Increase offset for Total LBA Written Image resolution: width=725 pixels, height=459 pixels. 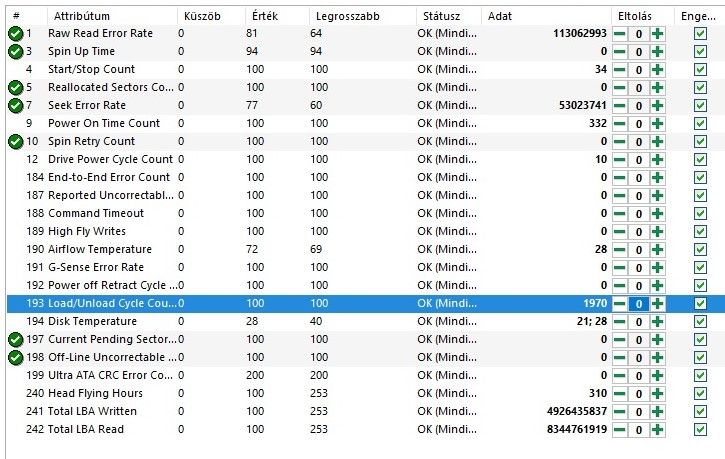(657, 412)
